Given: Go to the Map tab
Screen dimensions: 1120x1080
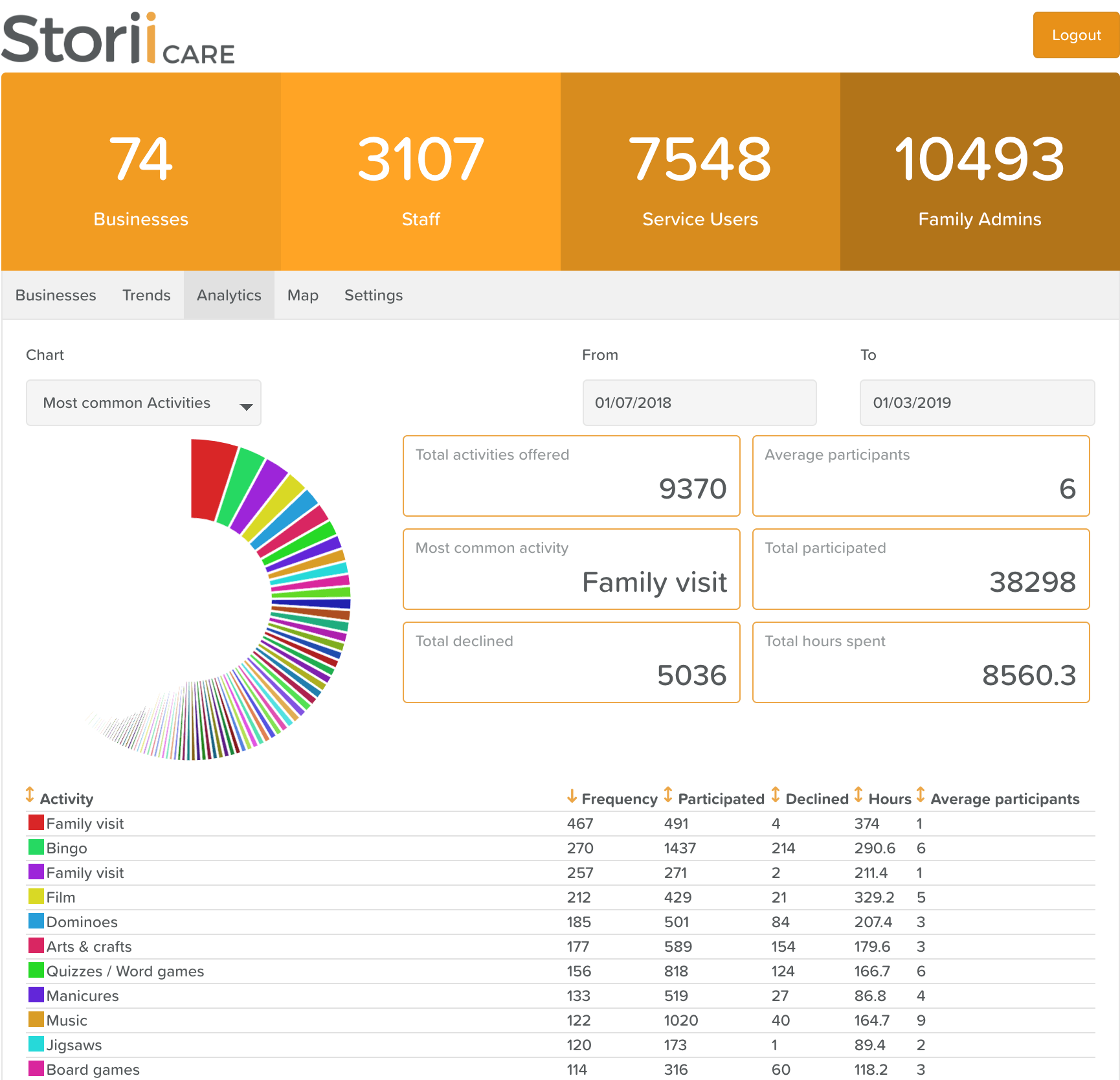Looking at the screenshot, I should click(303, 295).
